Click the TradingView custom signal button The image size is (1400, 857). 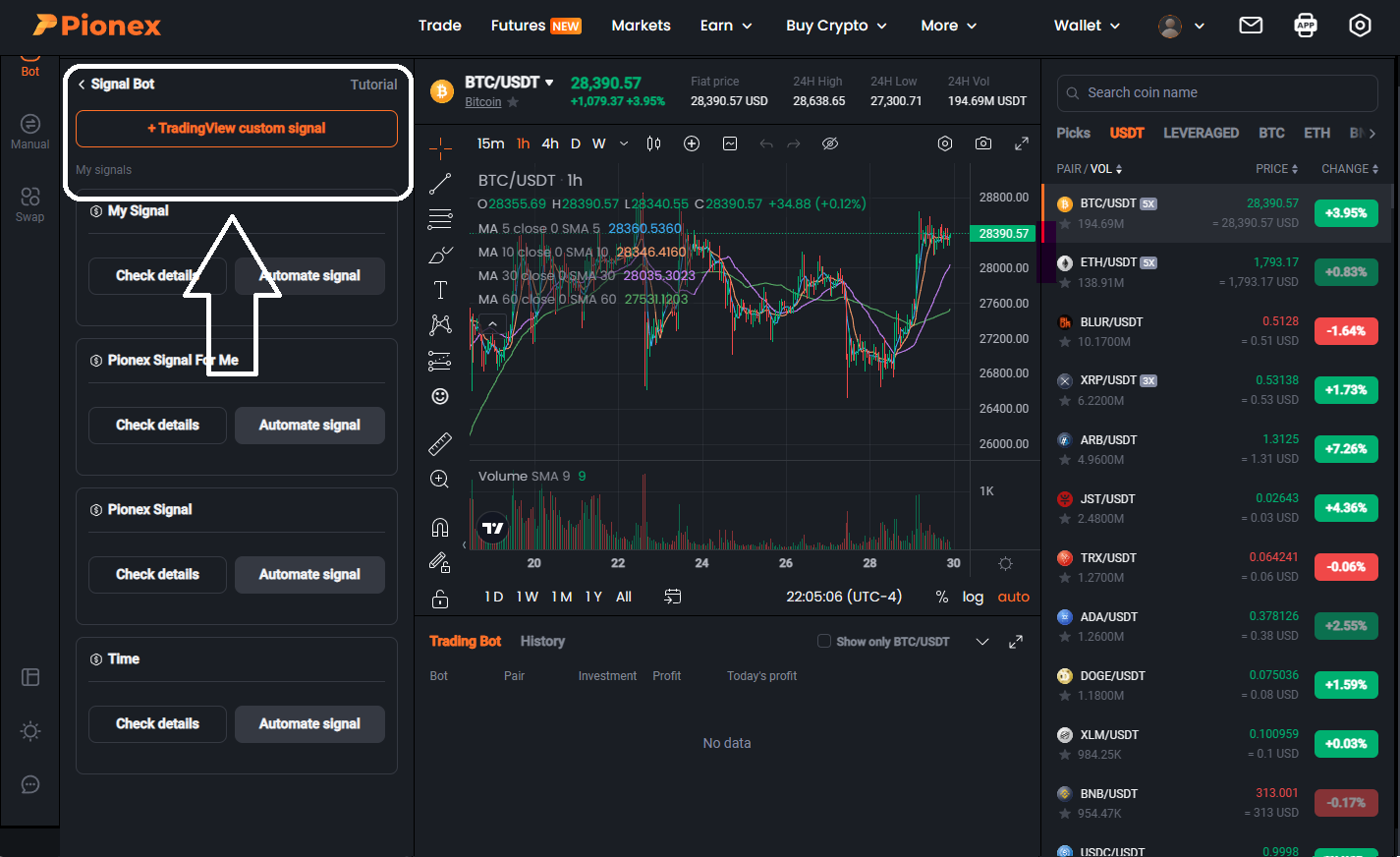tap(236, 128)
